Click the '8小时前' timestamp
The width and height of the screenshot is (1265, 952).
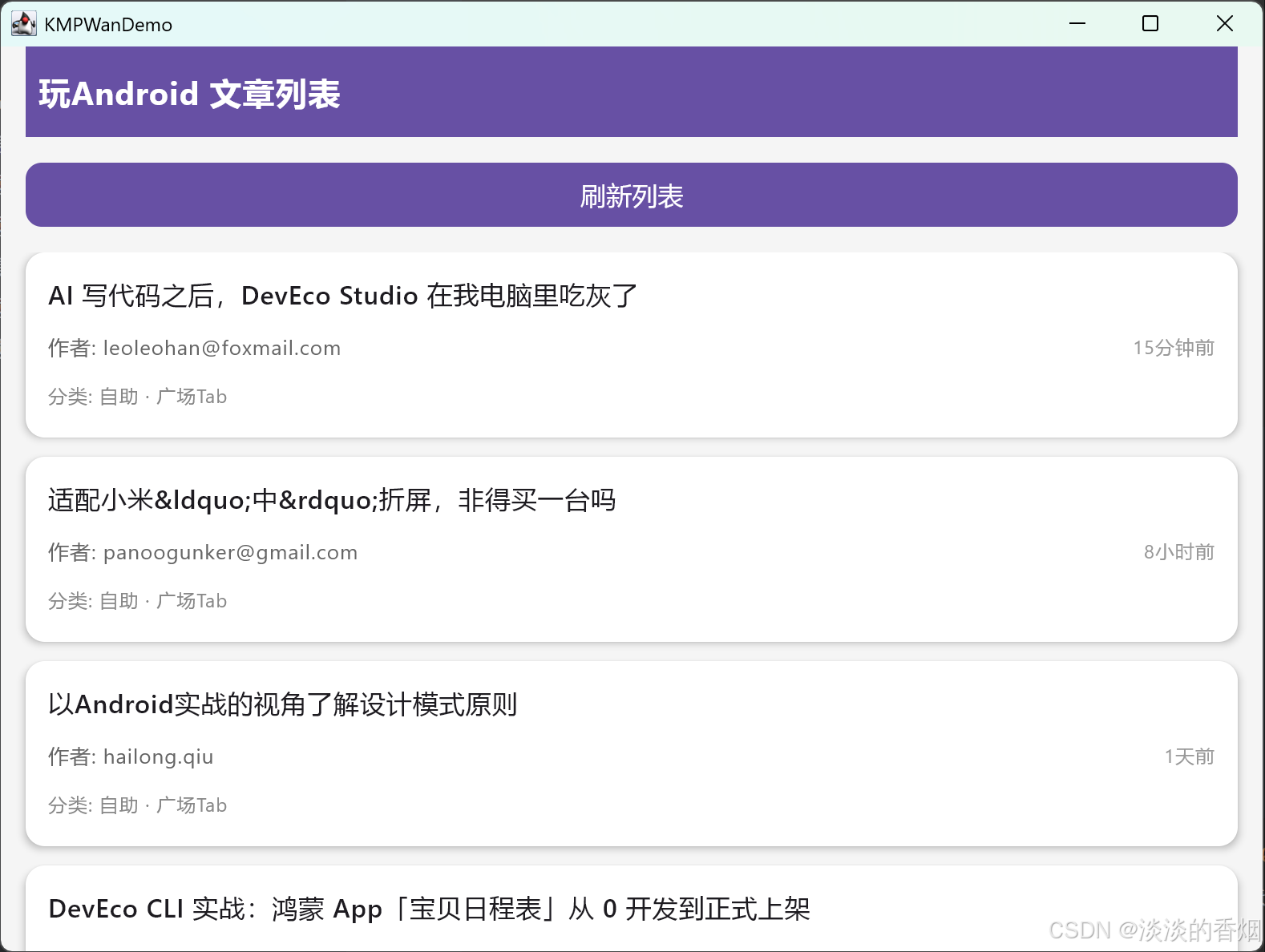[1179, 552]
